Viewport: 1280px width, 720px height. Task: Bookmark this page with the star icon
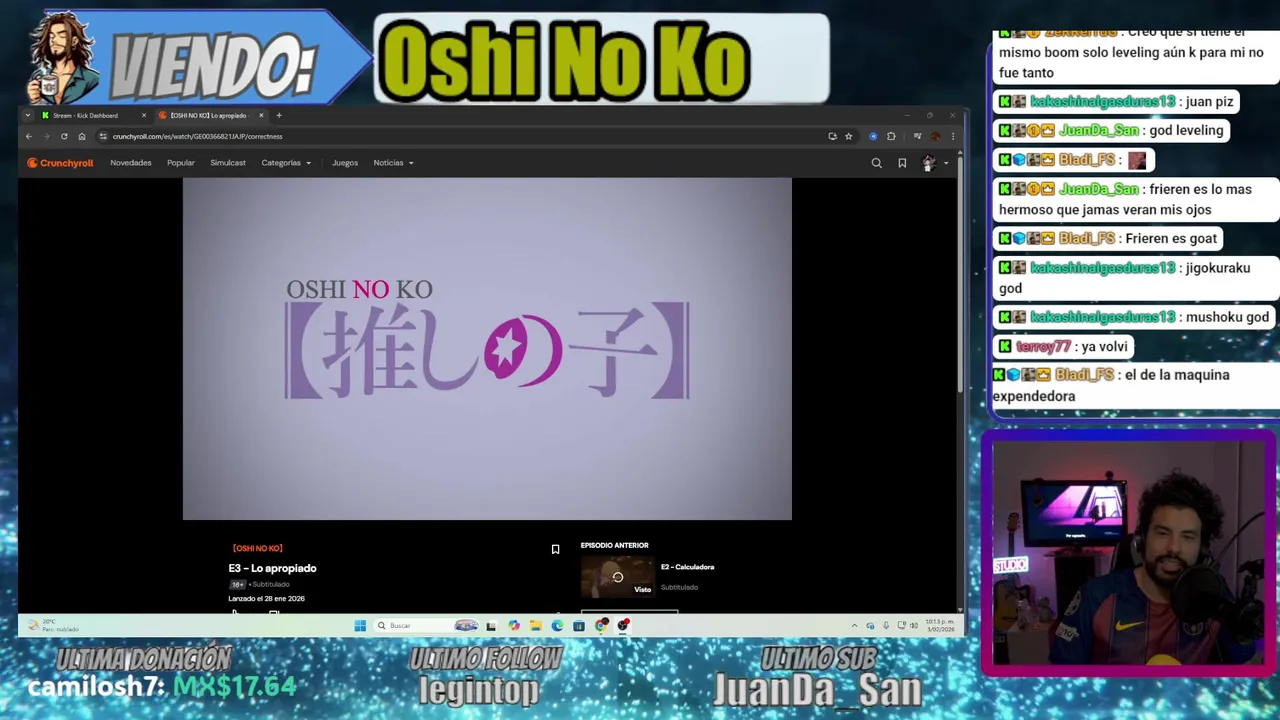849,136
